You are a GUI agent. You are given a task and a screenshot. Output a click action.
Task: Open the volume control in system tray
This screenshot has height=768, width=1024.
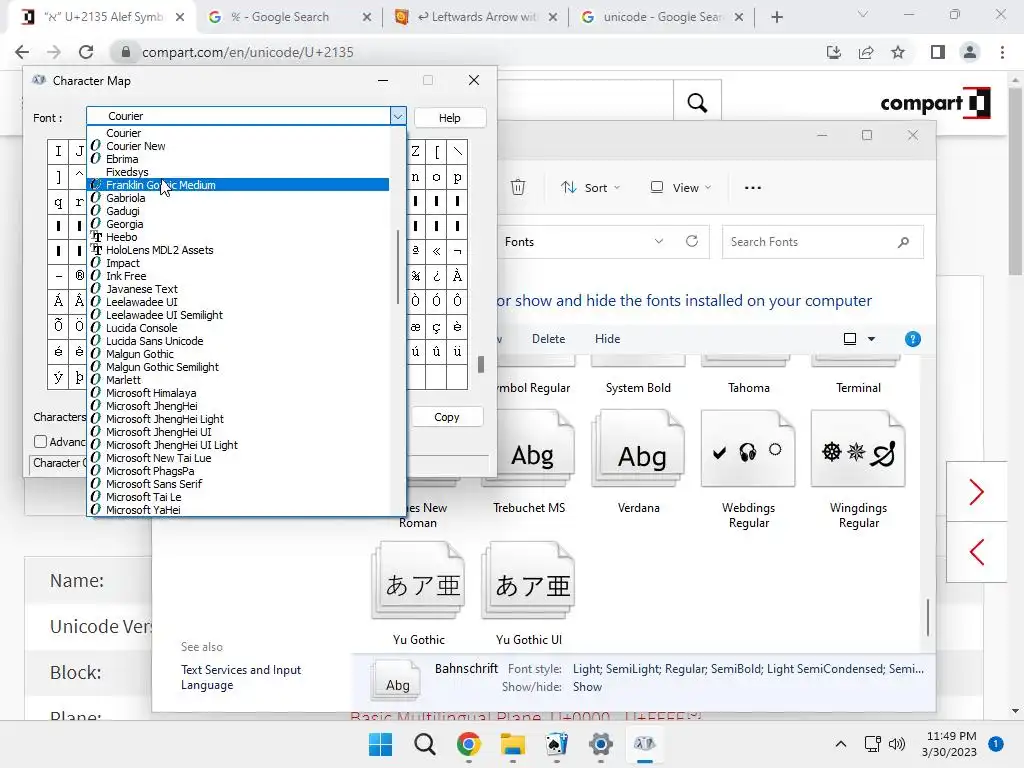click(x=897, y=744)
